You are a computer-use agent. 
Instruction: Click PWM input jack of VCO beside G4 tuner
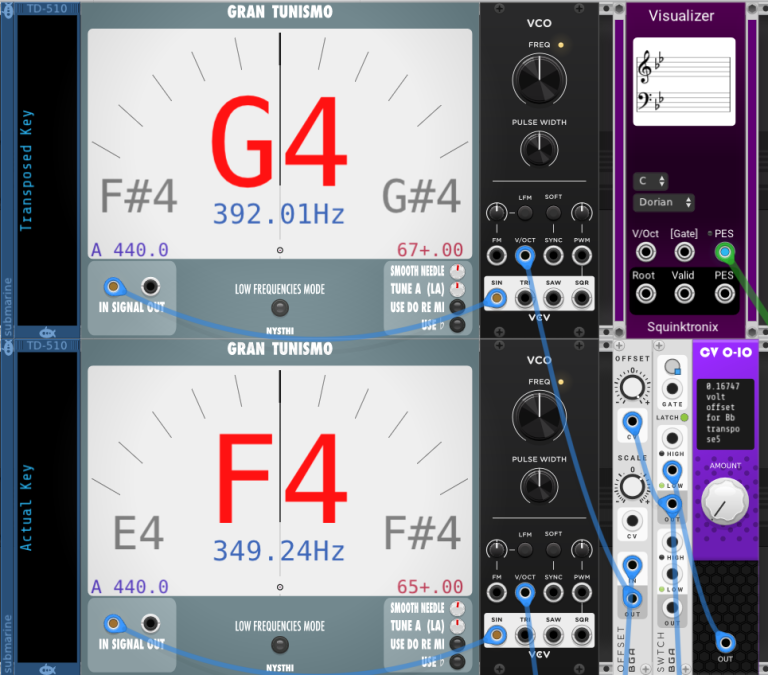tap(581, 255)
